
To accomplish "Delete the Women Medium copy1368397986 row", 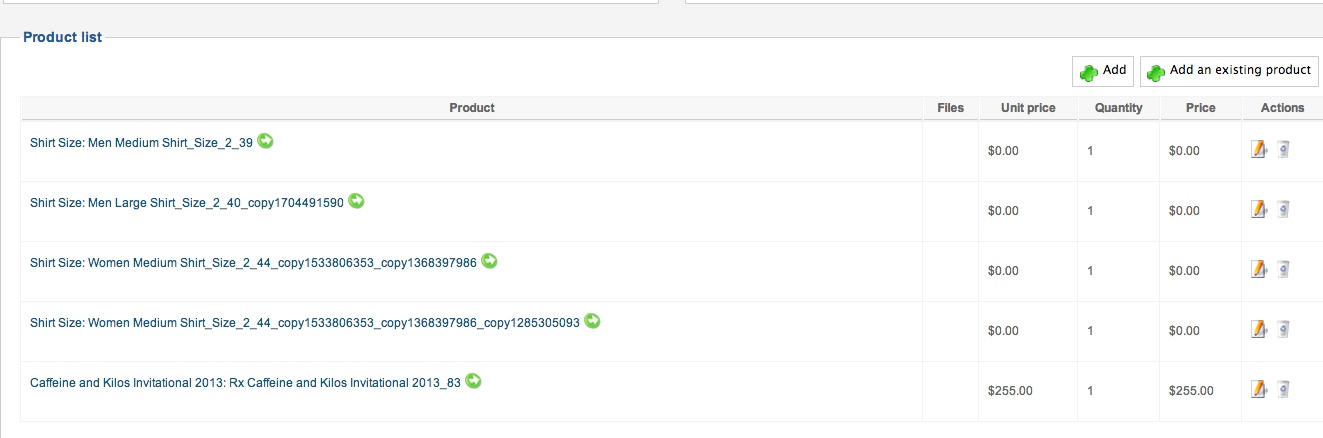I will click(x=1284, y=269).
